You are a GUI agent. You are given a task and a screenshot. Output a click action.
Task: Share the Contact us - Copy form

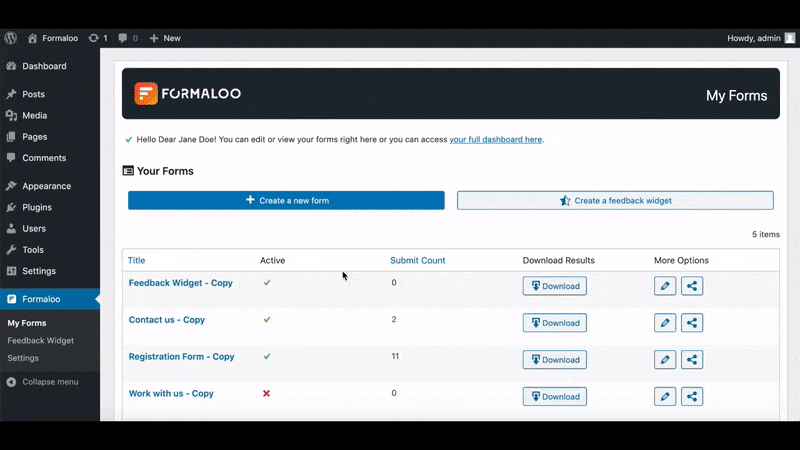coord(692,323)
